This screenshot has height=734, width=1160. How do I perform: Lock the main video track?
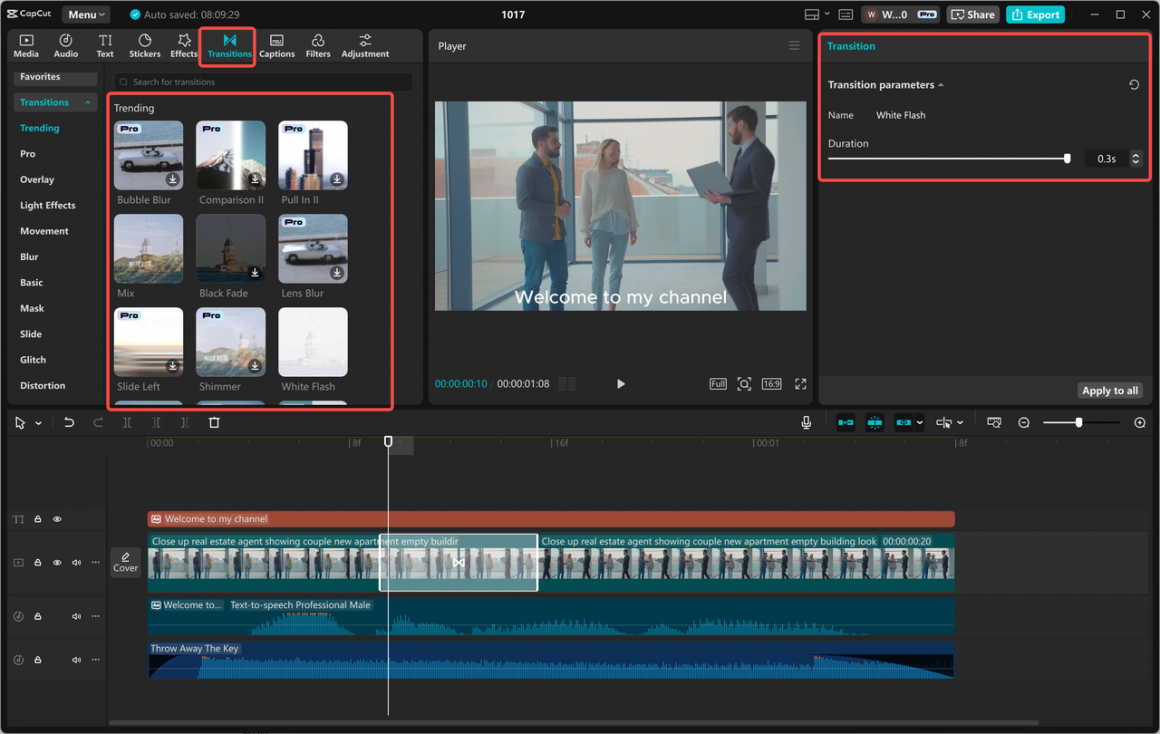coord(38,563)
